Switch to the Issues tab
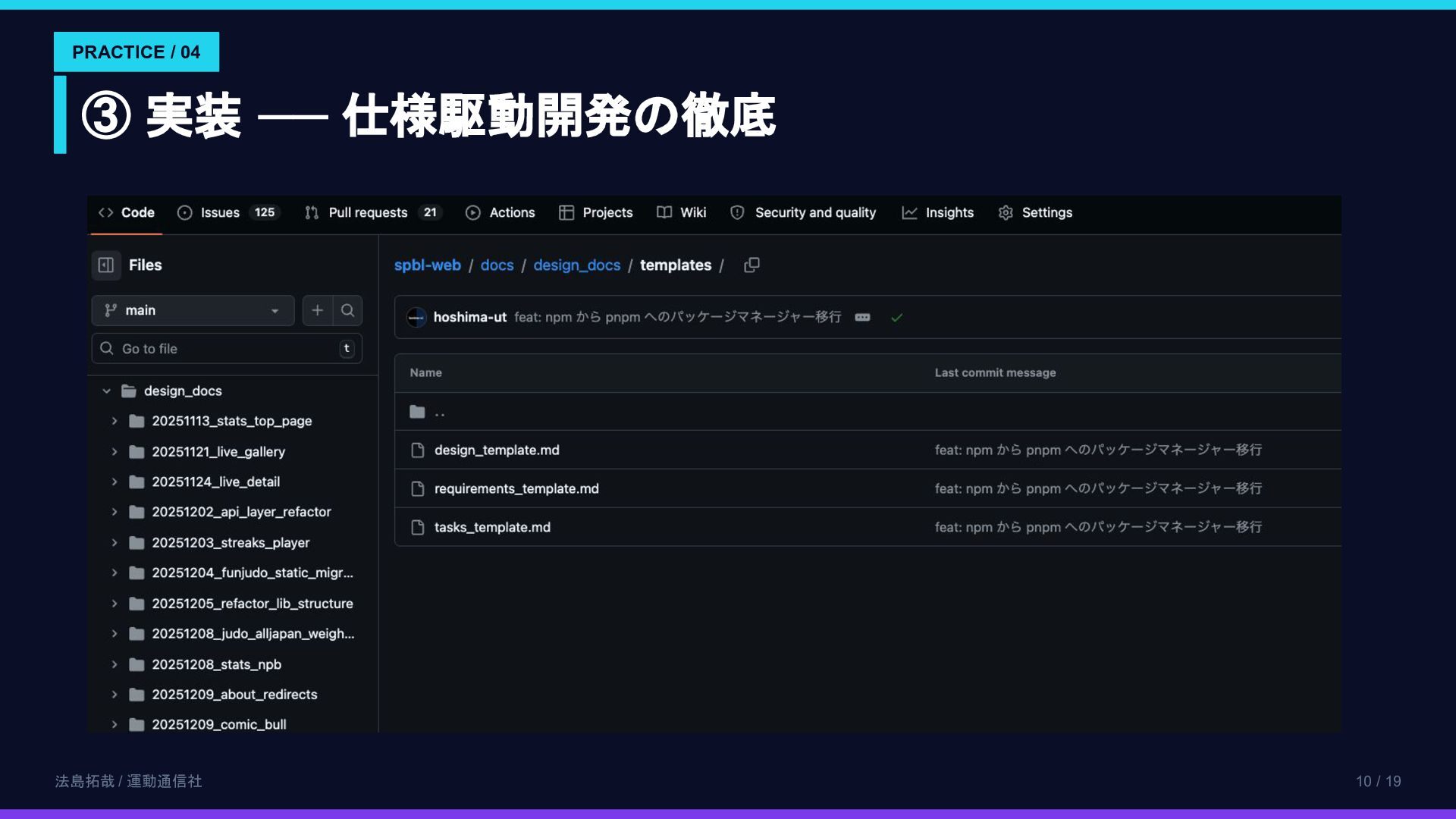The height and width of the screenshot is (819, 1456). 219,212
